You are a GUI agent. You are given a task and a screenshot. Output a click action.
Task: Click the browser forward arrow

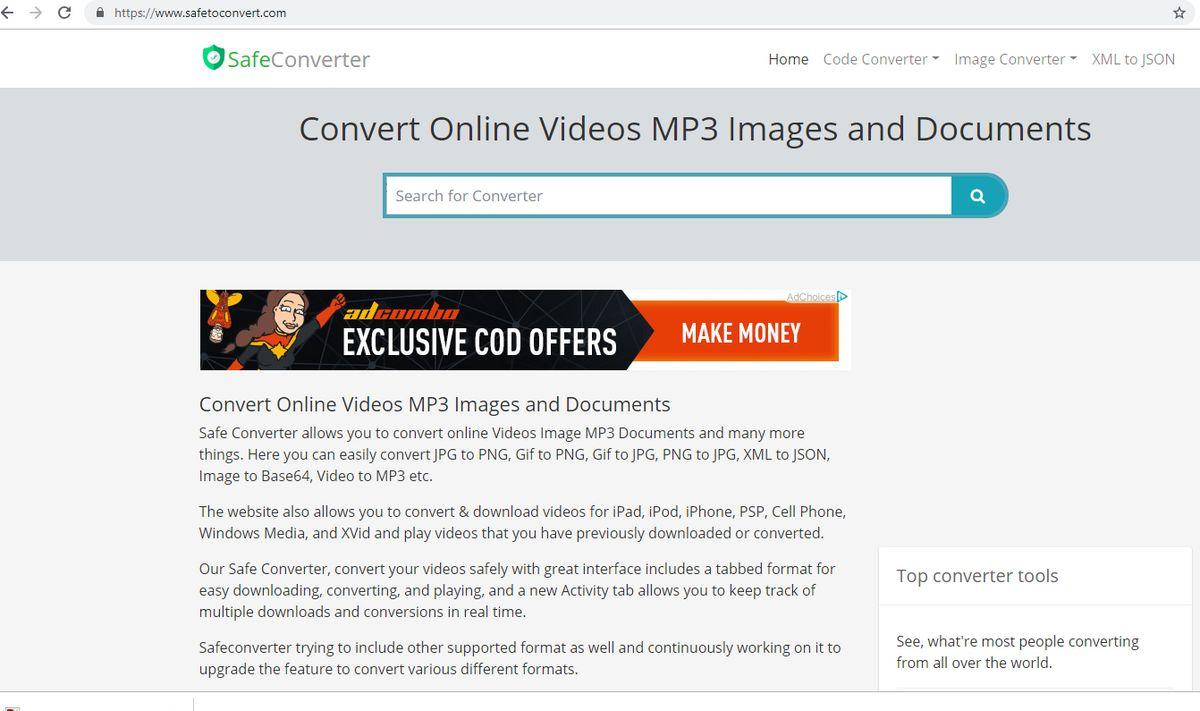(36, 13)
